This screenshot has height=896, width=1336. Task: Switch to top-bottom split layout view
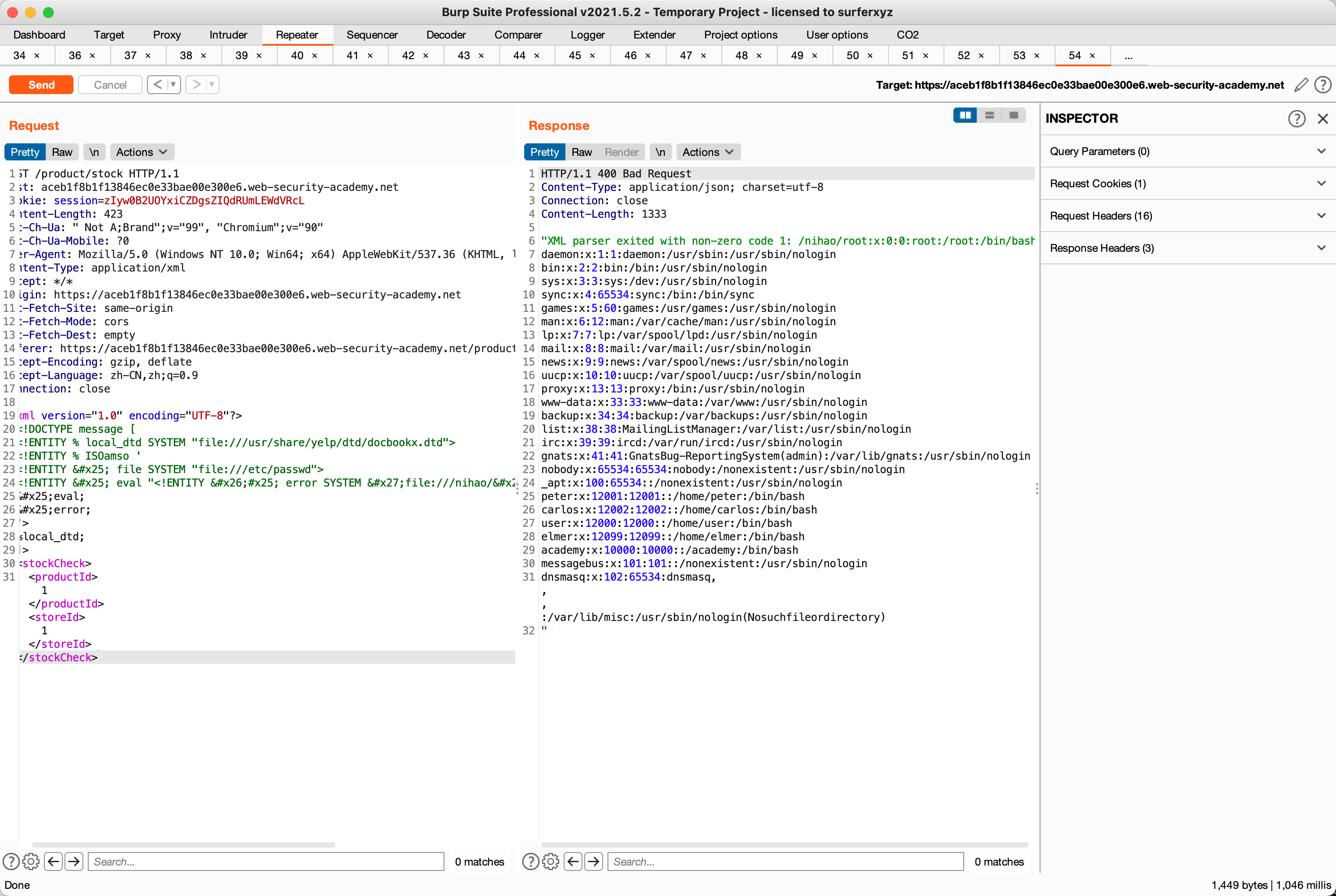(989, 115)
